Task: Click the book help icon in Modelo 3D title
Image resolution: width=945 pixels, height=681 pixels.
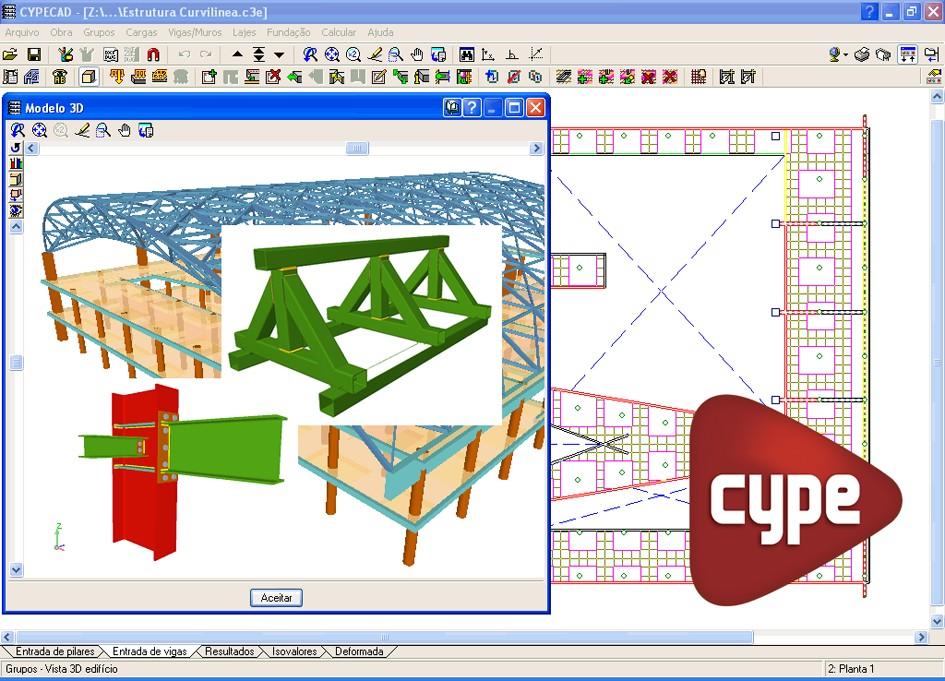Action: point(452,108)
